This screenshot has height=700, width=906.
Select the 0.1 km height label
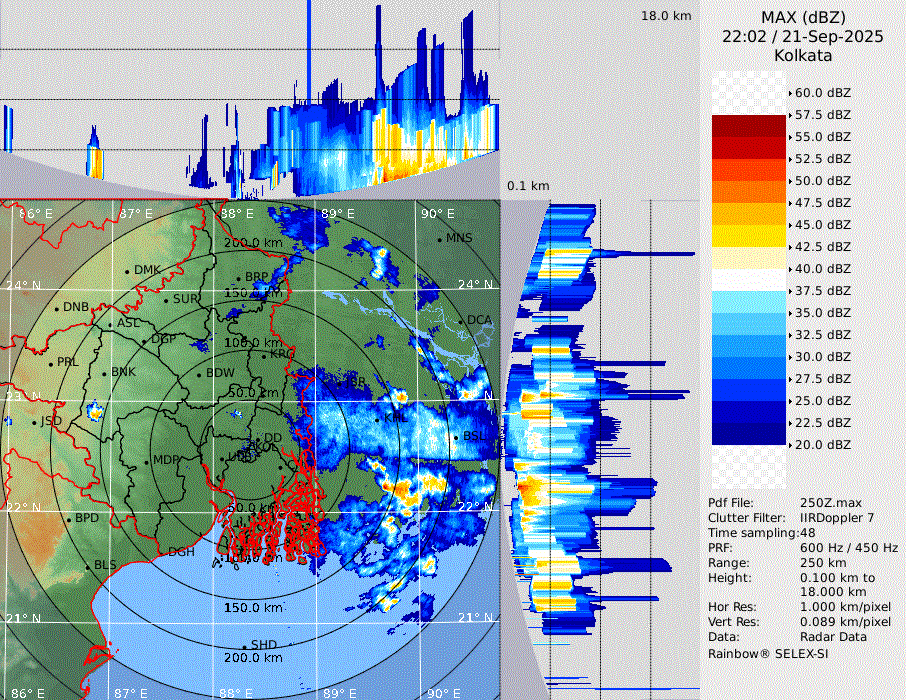(x=528, y=186)
